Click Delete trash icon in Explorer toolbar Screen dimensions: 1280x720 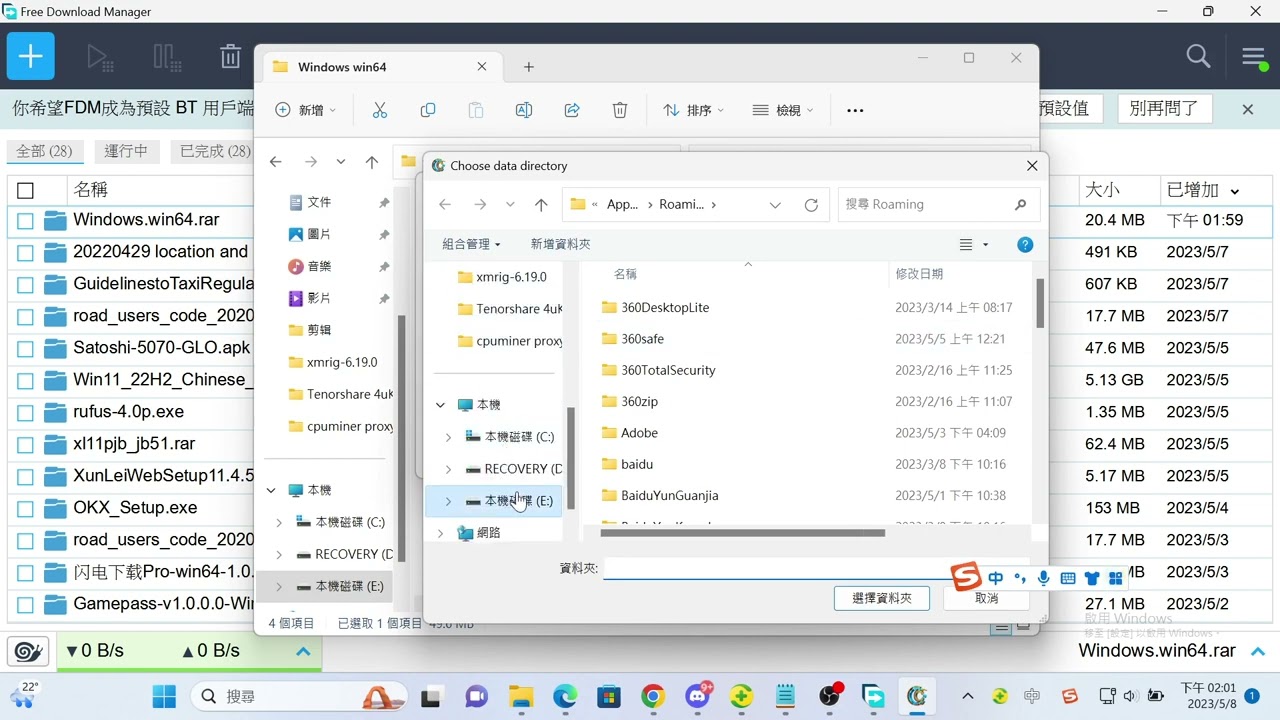620,110
